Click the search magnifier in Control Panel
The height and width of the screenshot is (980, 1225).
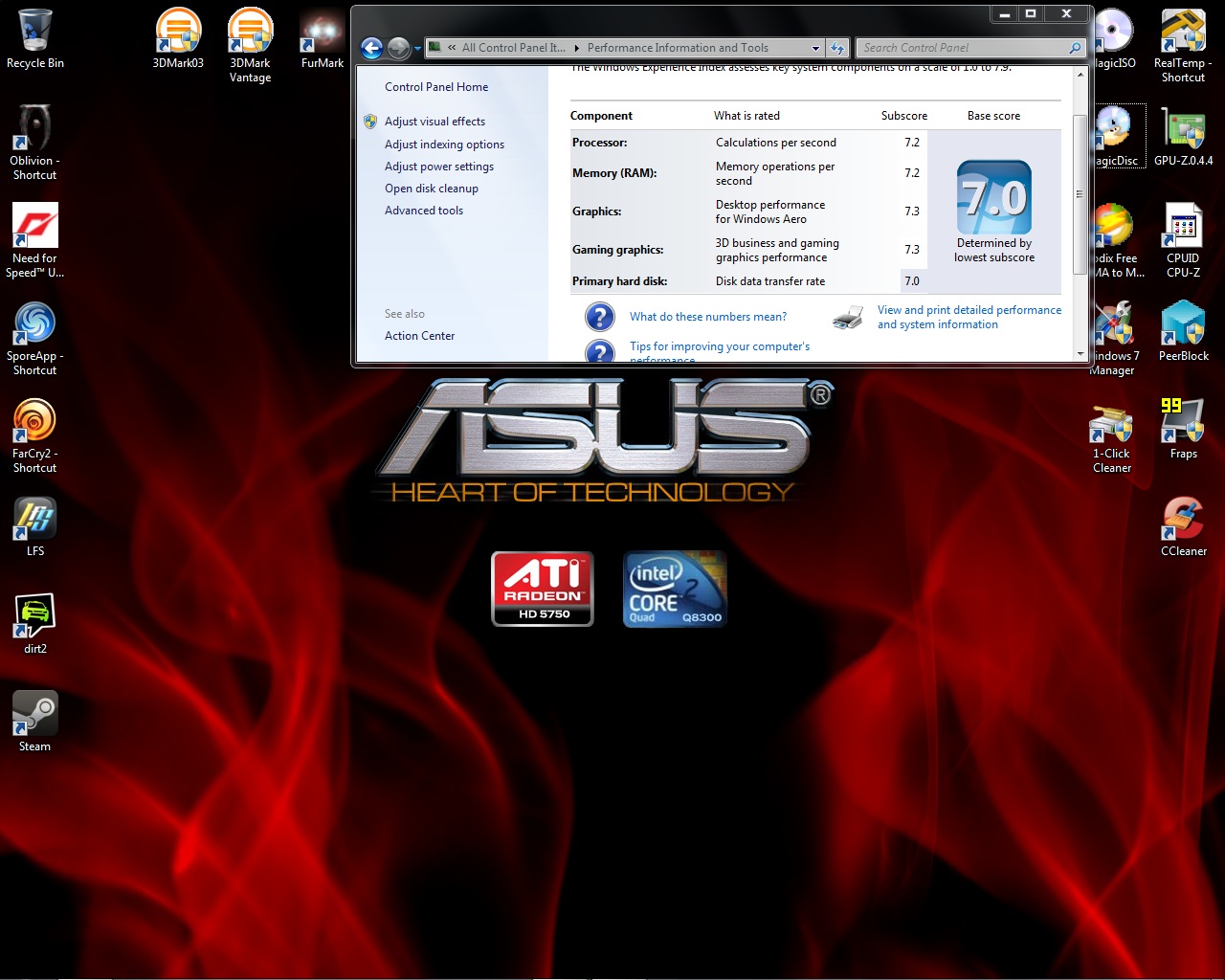point(1075,48)
